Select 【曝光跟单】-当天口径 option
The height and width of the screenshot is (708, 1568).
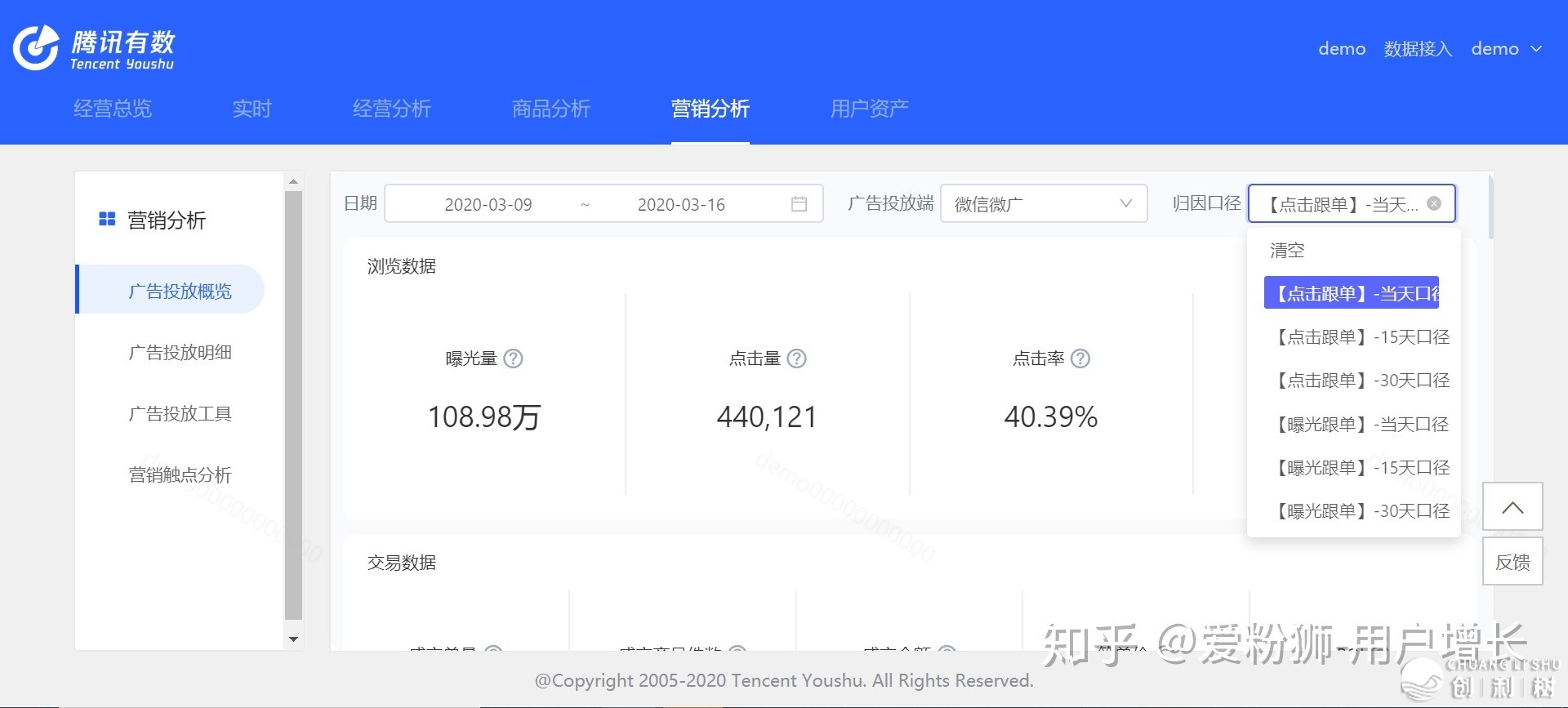1361,425
